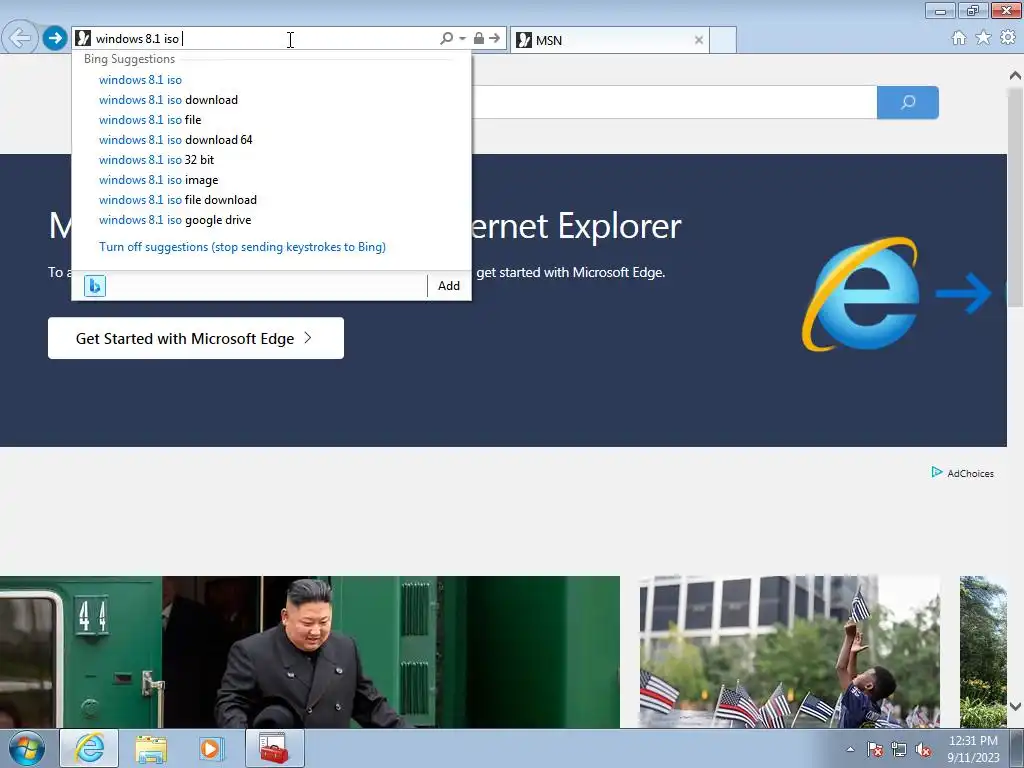Go back with the browser Back arrow
This screenshot has height=768, width=1024.
[x=20, y=38]
